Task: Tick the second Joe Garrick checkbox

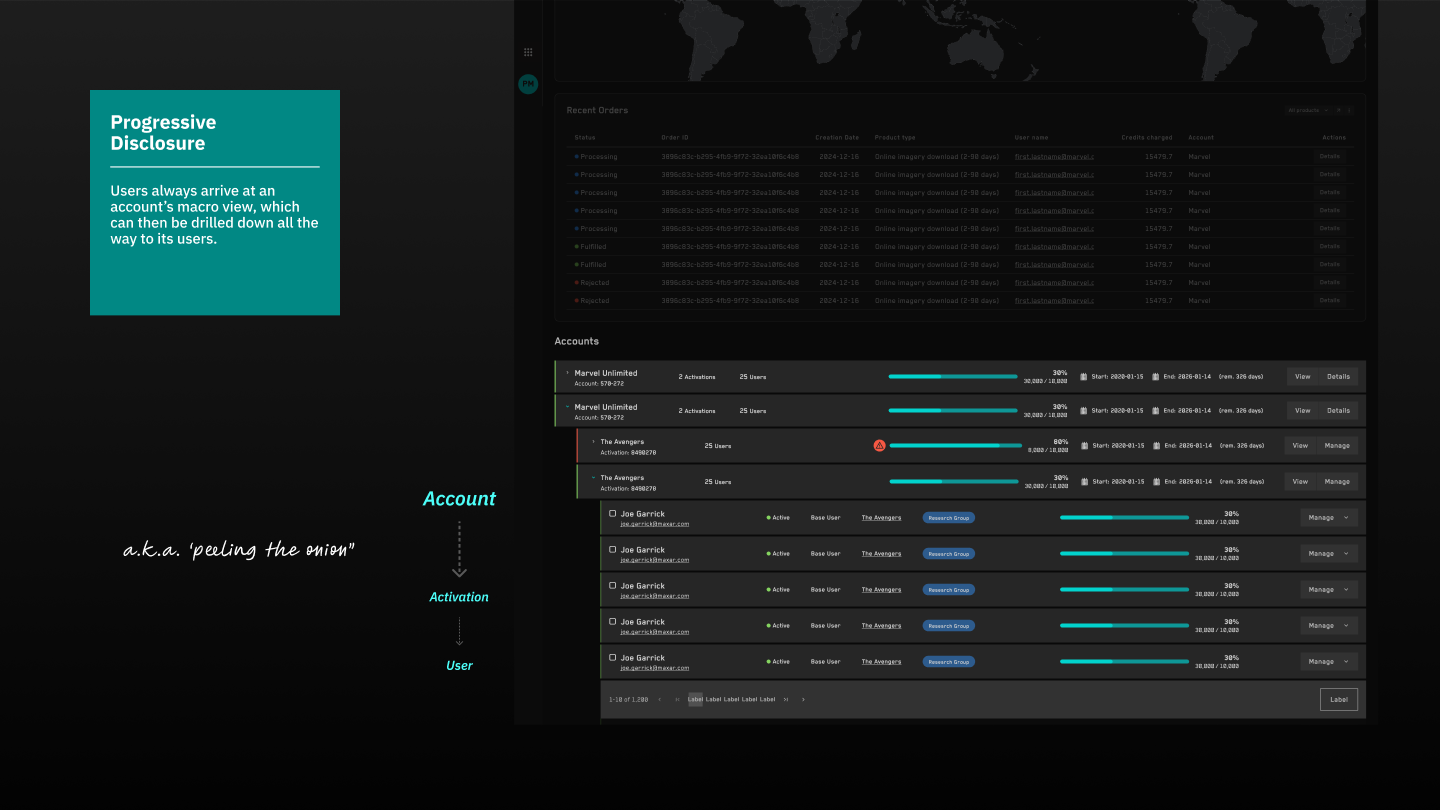Action: pyautogui.click(x=613, y=550)
